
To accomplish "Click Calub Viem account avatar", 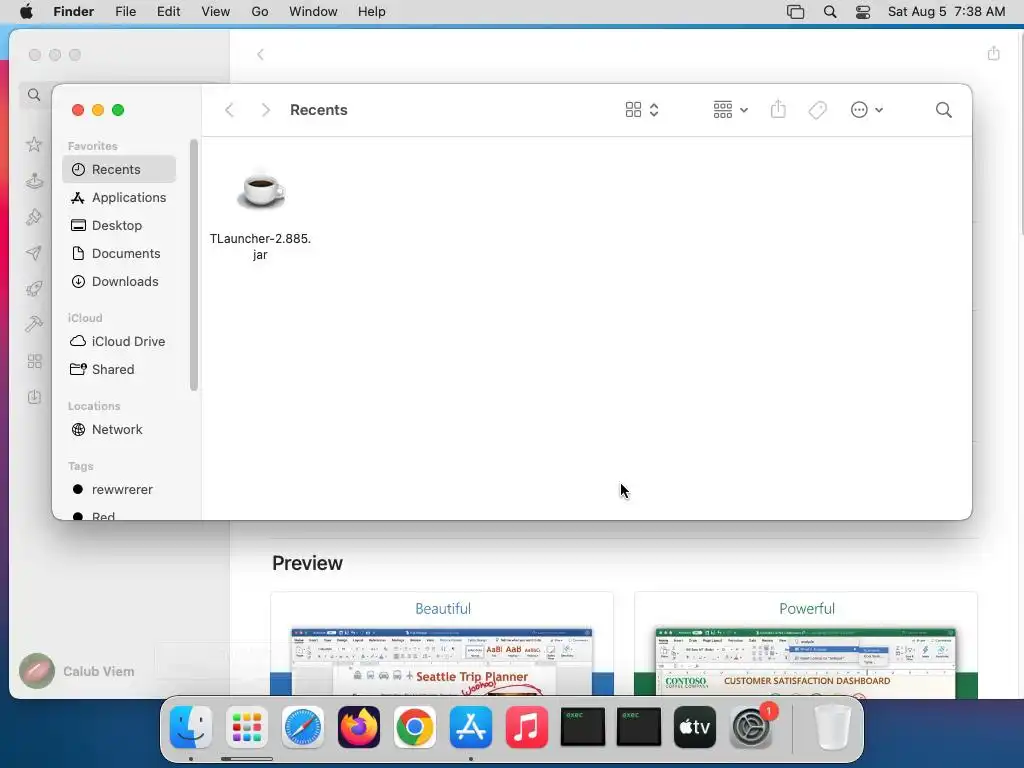I will click(37, 671).
